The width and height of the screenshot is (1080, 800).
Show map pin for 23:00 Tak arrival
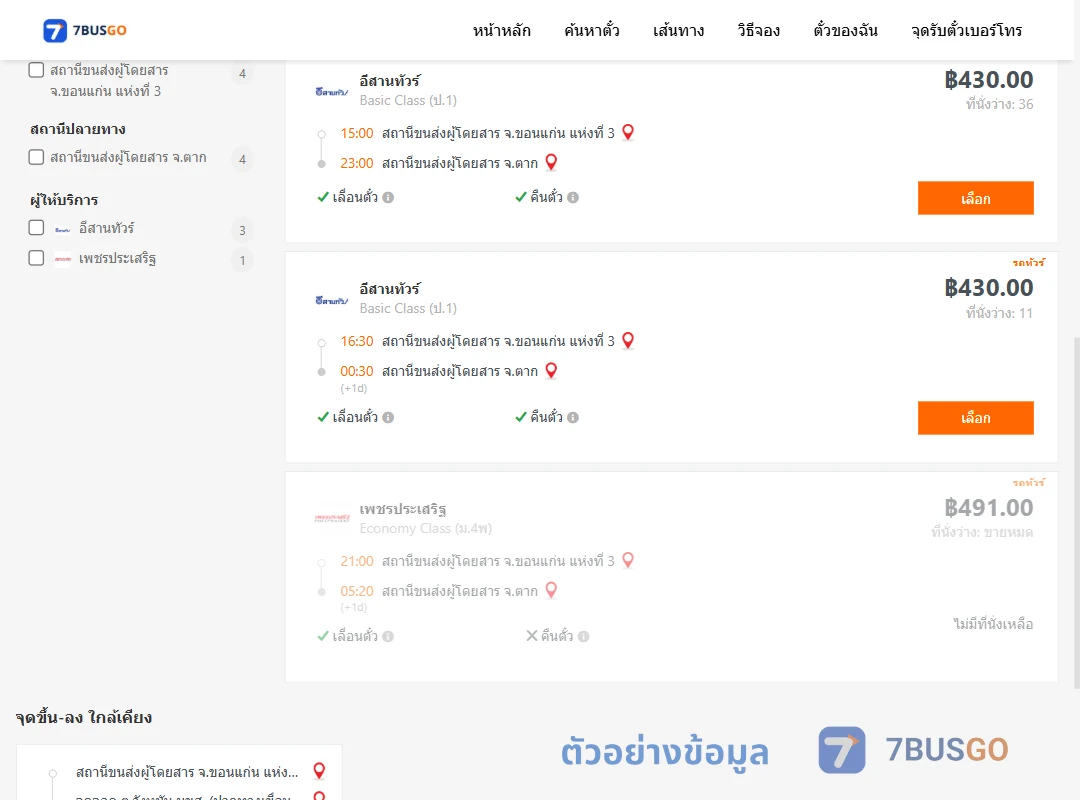(551, 163)
